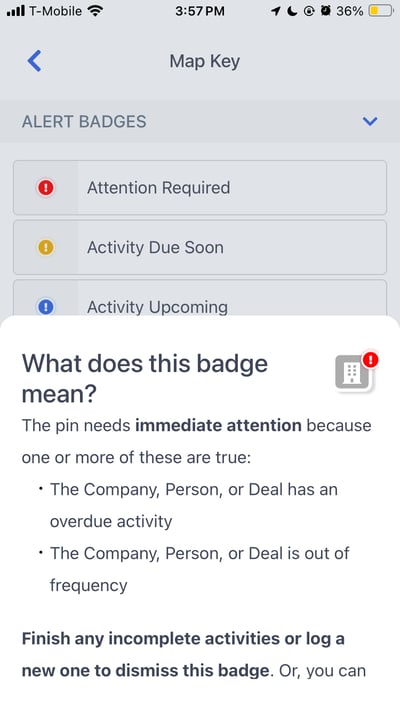Click the 'What does this badge mean?' heading
Image resolution: width=400 pixels, height=711 pixels.
(145, 379)
